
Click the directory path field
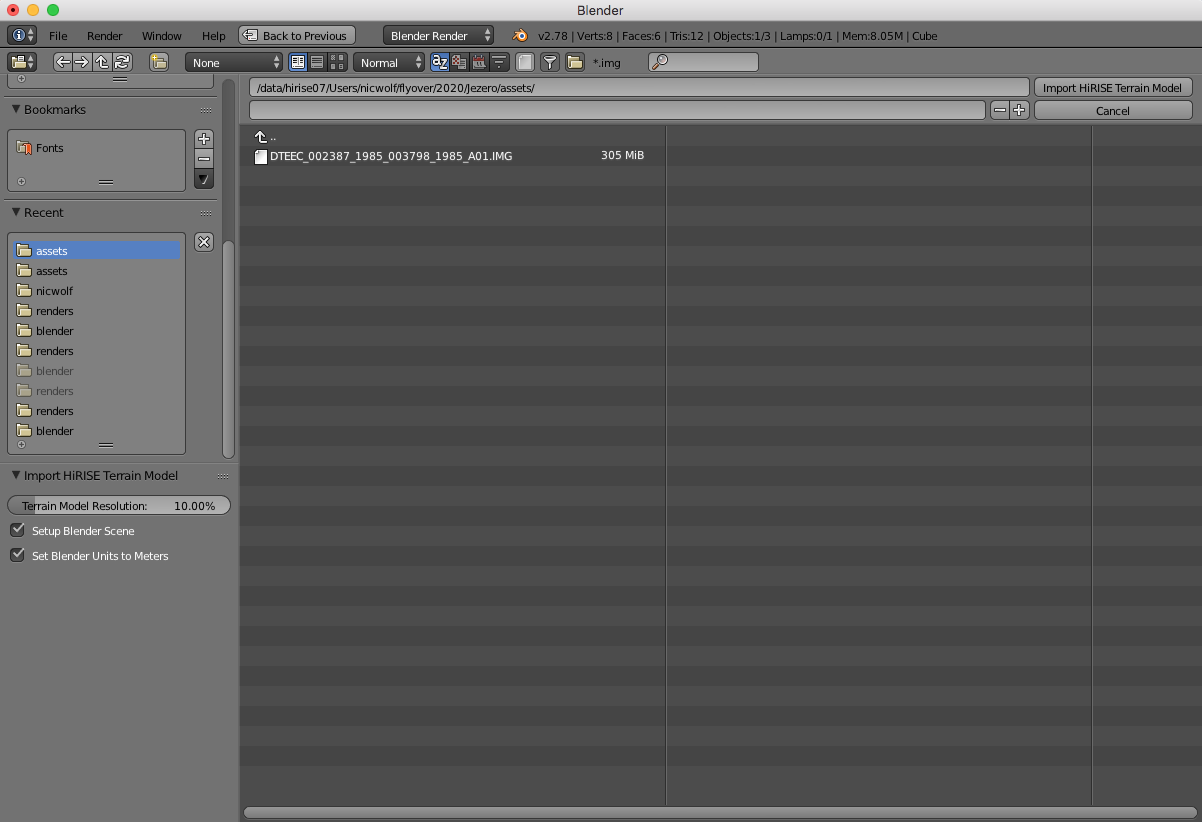click(x=639, y=87)
